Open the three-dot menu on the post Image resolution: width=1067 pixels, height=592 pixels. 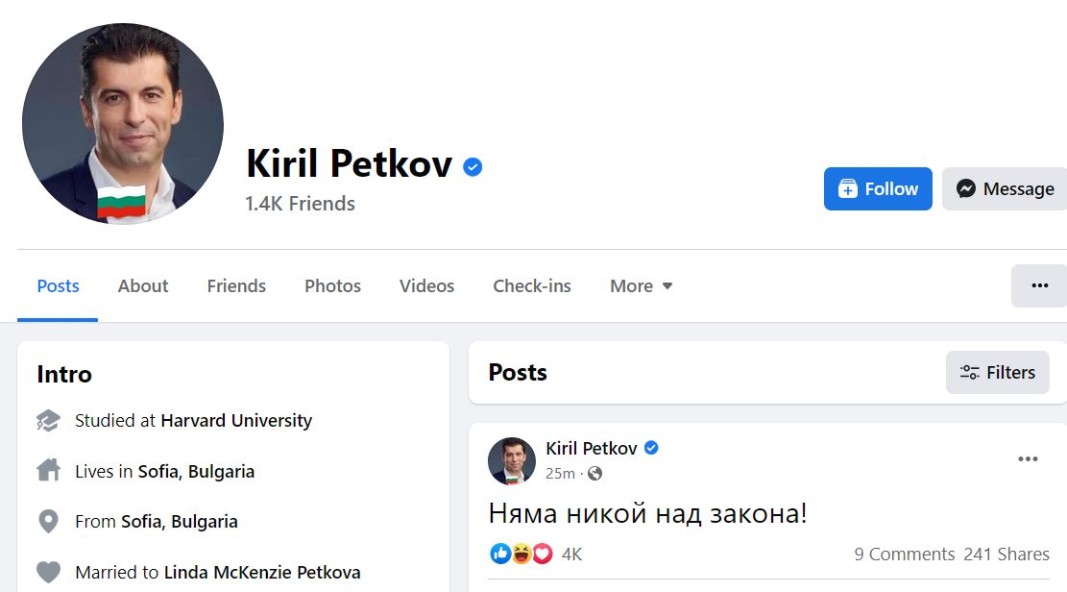tap(1027, 459)
